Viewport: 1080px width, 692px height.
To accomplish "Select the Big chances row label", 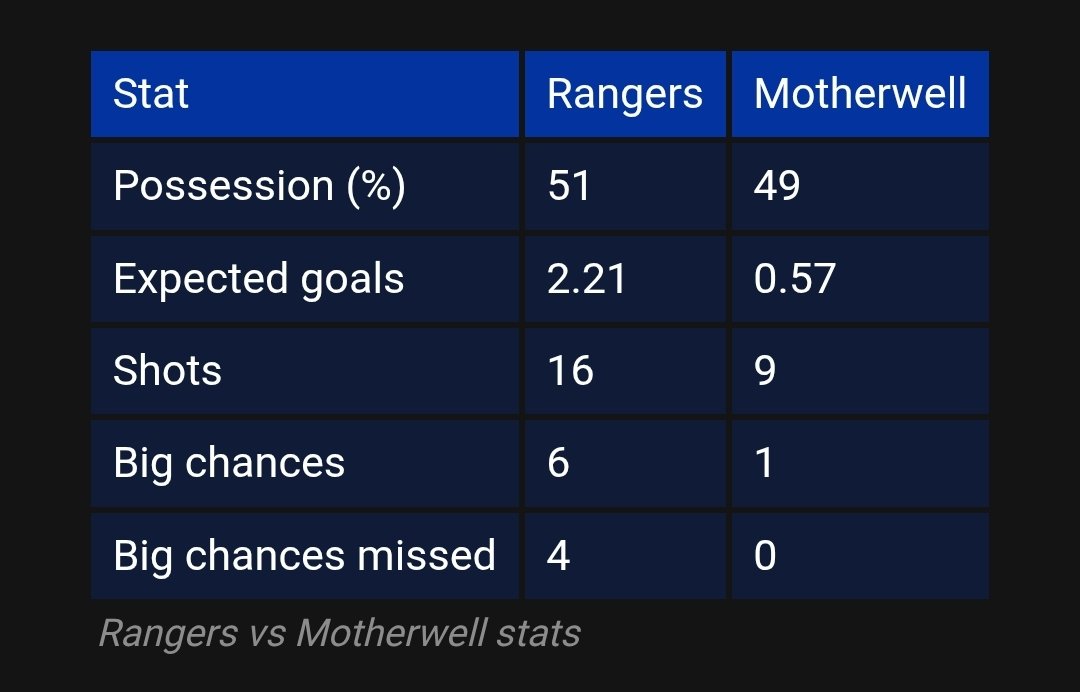I will tap(229, 463).
